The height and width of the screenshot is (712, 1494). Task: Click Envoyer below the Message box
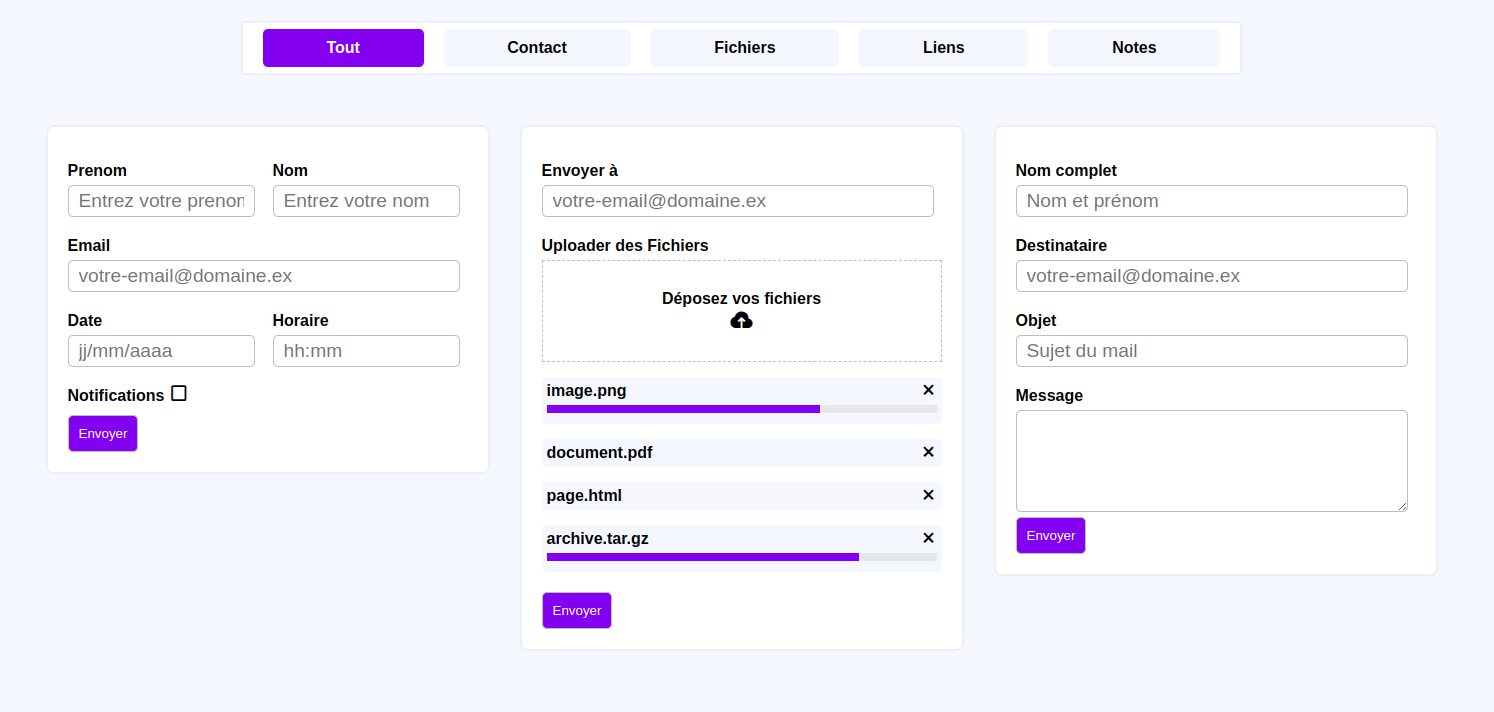coord(1050,535)
